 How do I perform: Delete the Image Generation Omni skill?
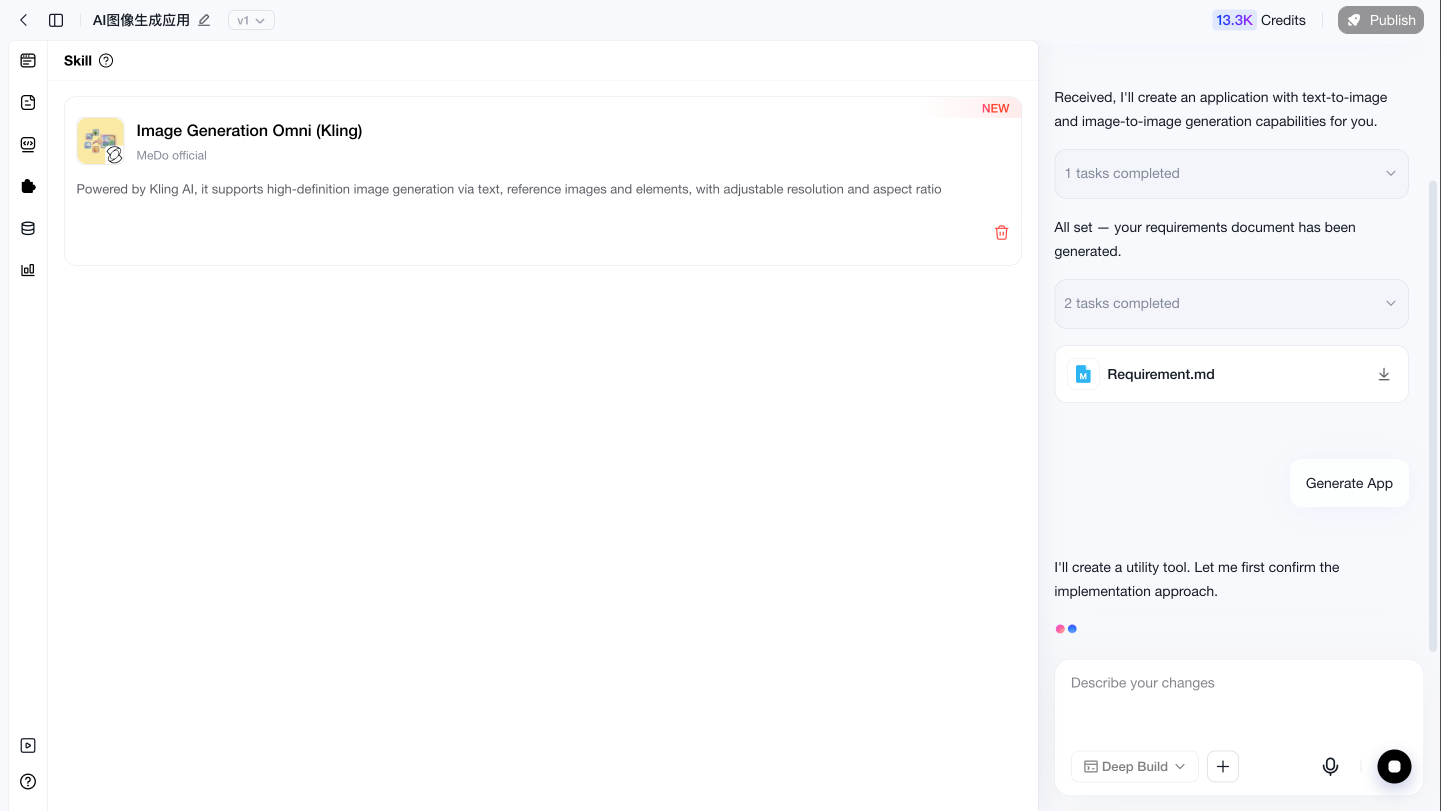(x=1001, y=232)
